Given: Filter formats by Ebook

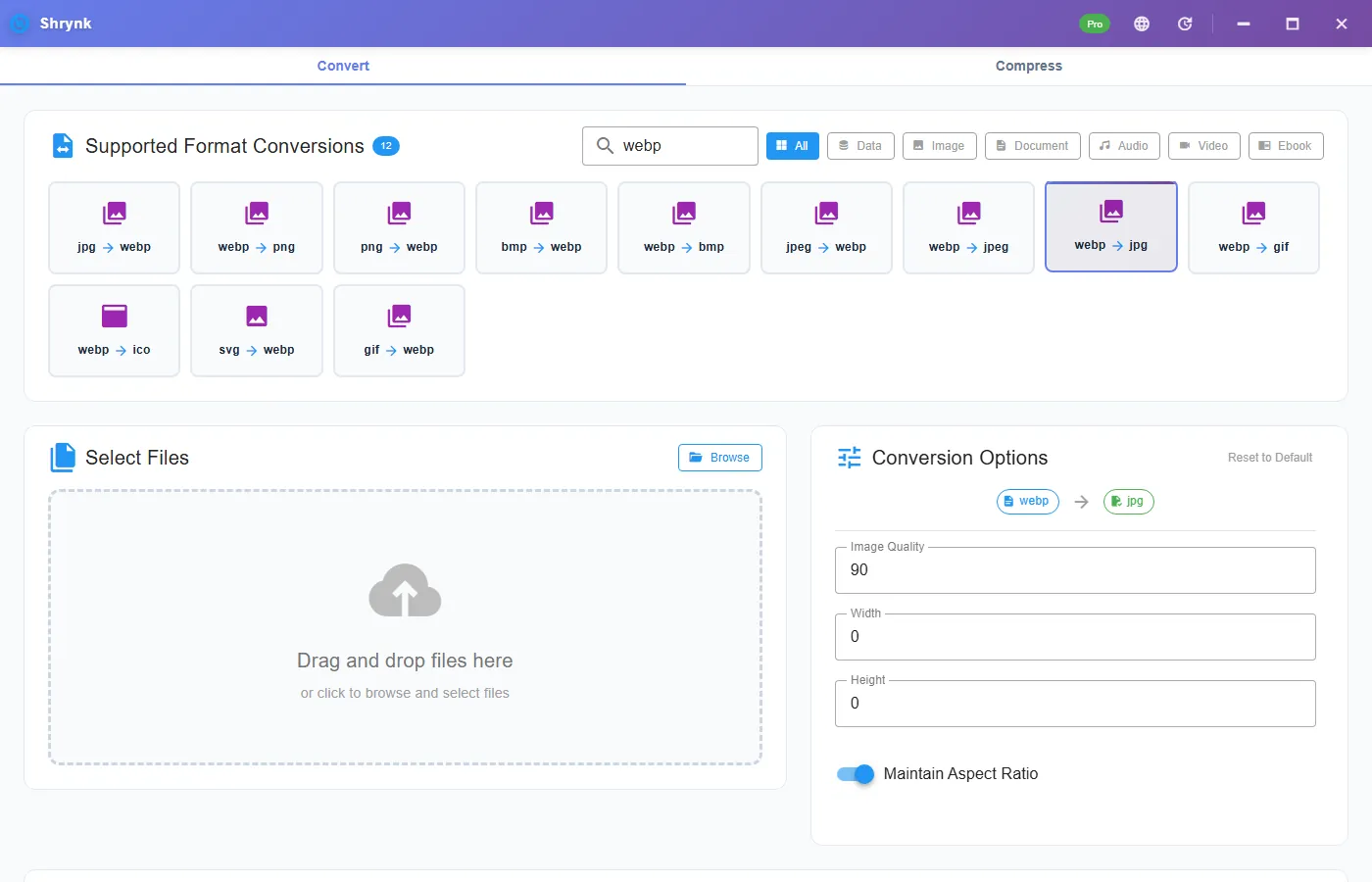Looking at the screenshot, I should point(1286,146).
